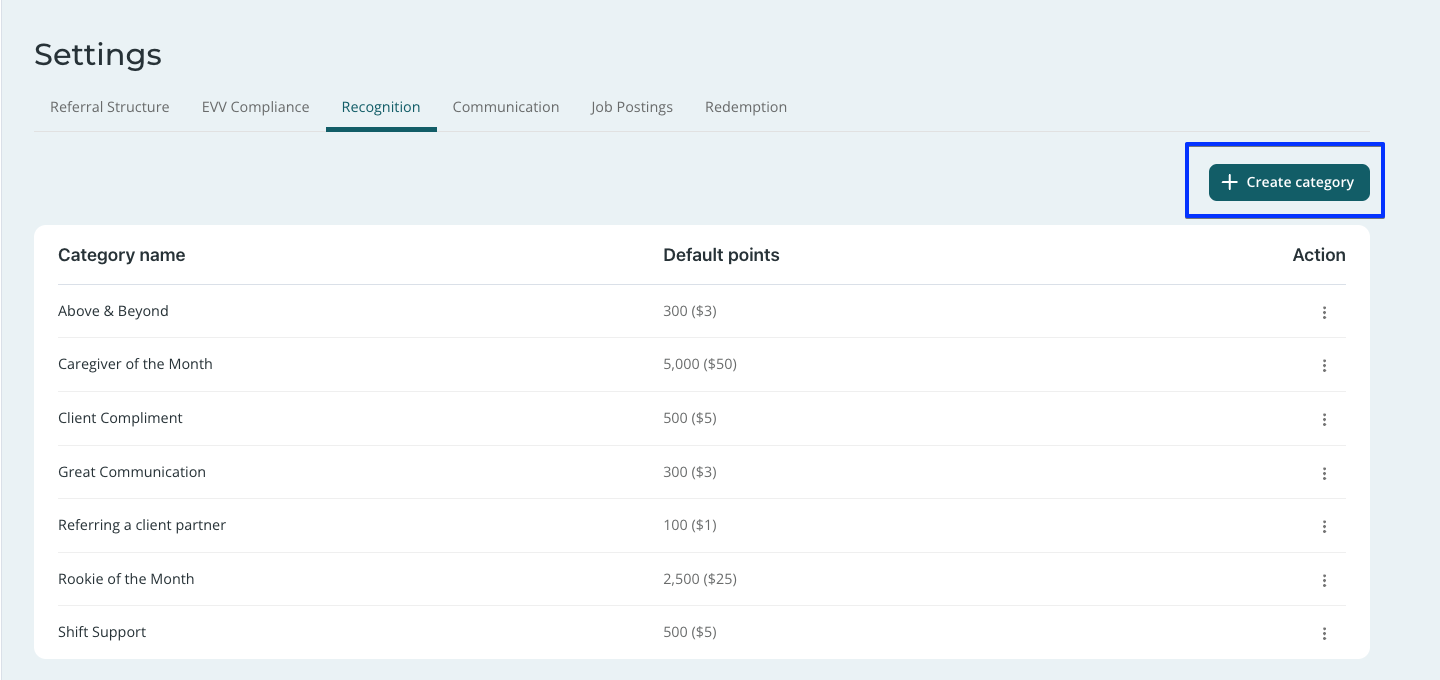The height and width of the screenshot is (680, 1440).
Task: Select the Caregiver of the Month row text
Action: pyautogui.click(x=135, y=364)
